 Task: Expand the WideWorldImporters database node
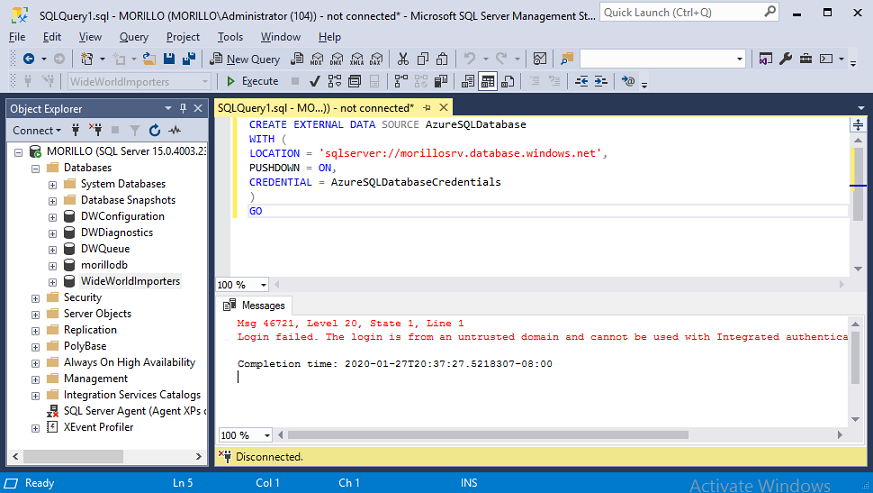pos(52,282)
